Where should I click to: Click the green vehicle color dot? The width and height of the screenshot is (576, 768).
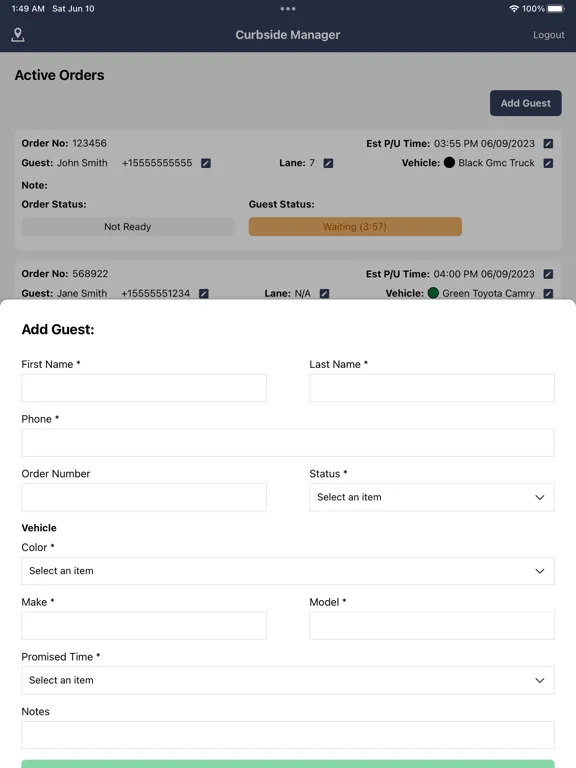[433, 293]
